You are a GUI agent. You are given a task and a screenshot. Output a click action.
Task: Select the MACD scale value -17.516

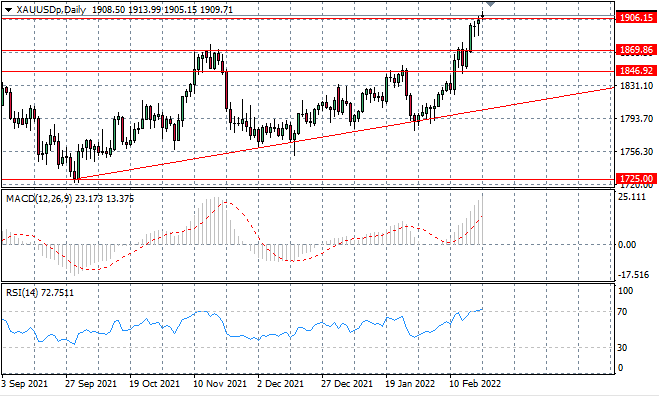[x=633, y=275]
